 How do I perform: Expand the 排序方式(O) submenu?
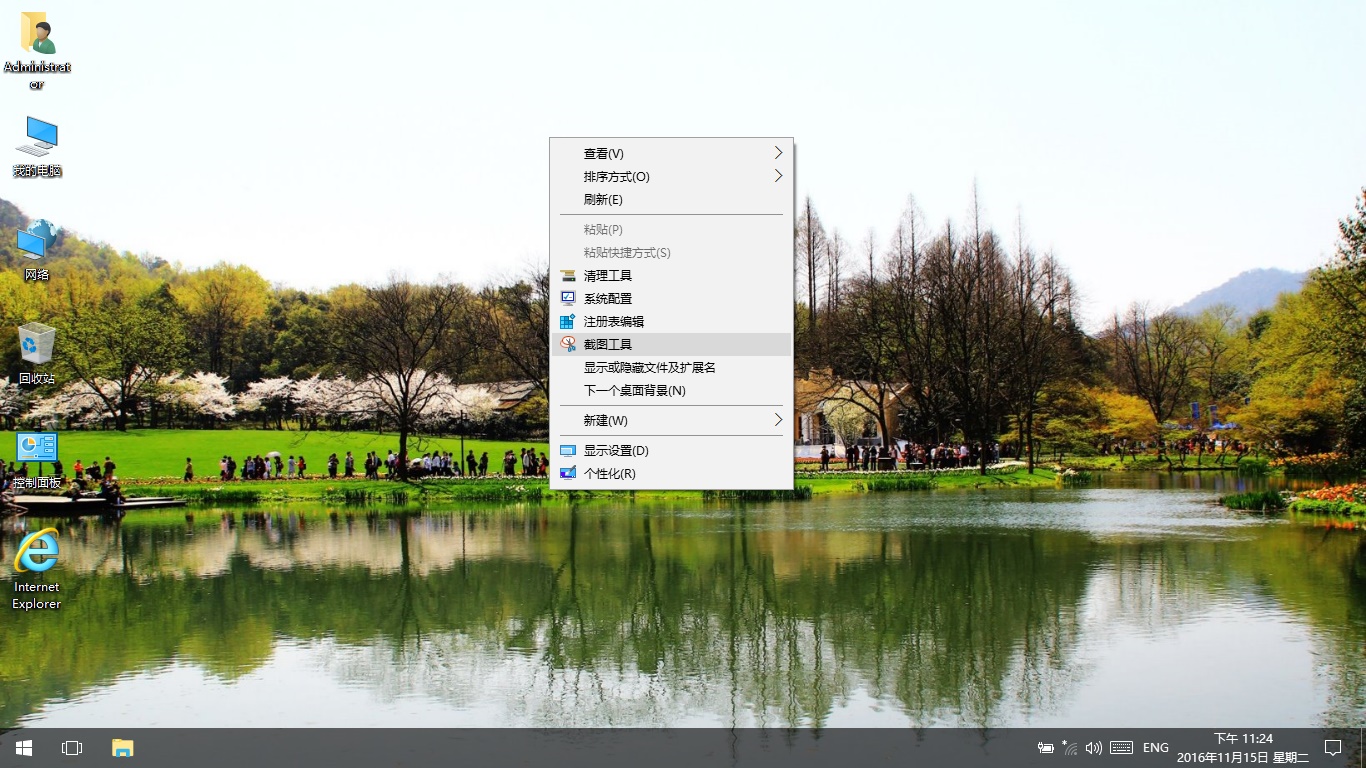click(x=672, y=176)
